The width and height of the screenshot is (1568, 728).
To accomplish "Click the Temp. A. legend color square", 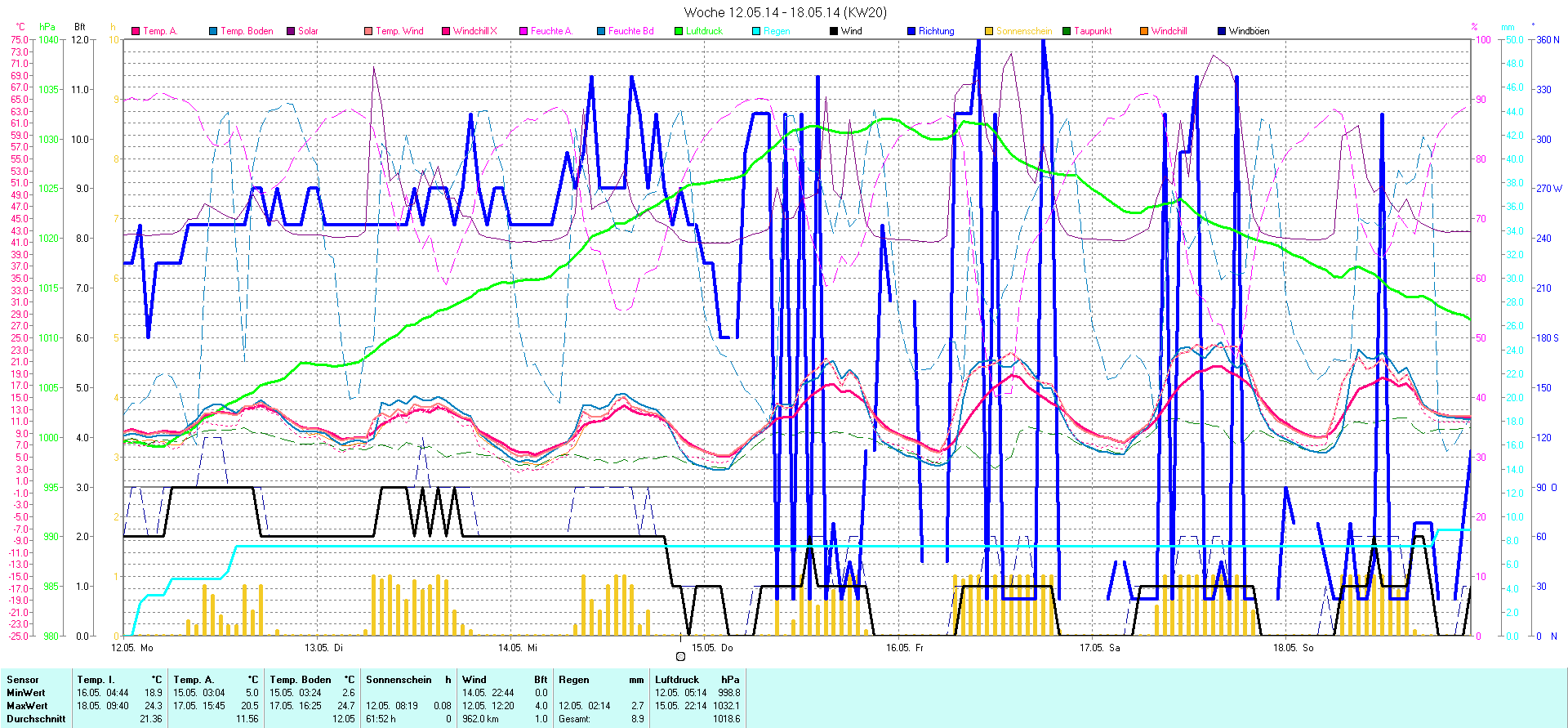I will pyautogui.click(x=136, y=31).
